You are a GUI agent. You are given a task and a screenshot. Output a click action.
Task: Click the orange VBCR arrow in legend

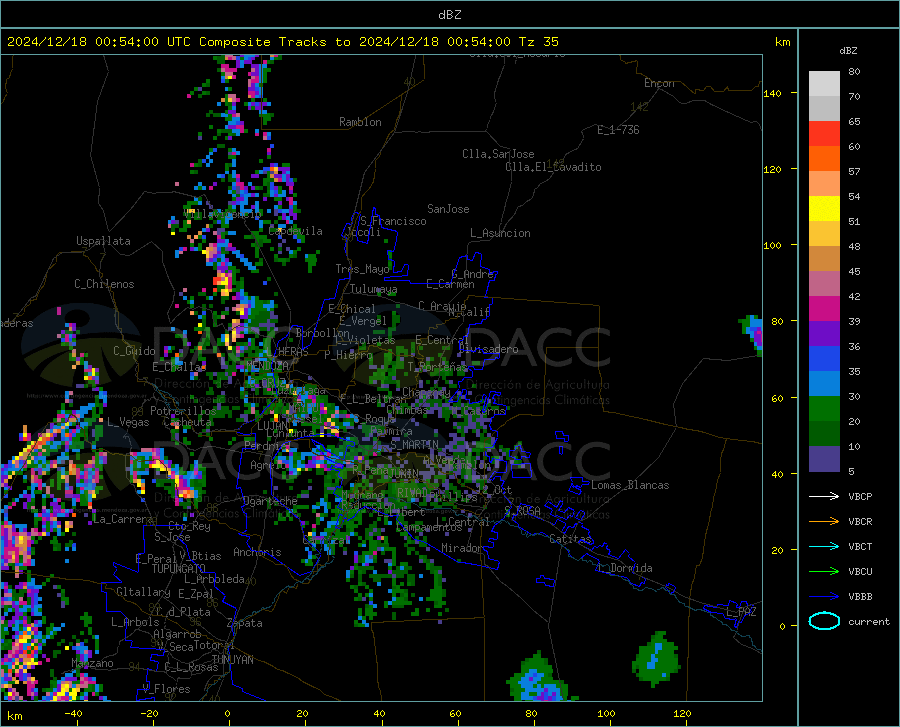click(x=824, y=522)
